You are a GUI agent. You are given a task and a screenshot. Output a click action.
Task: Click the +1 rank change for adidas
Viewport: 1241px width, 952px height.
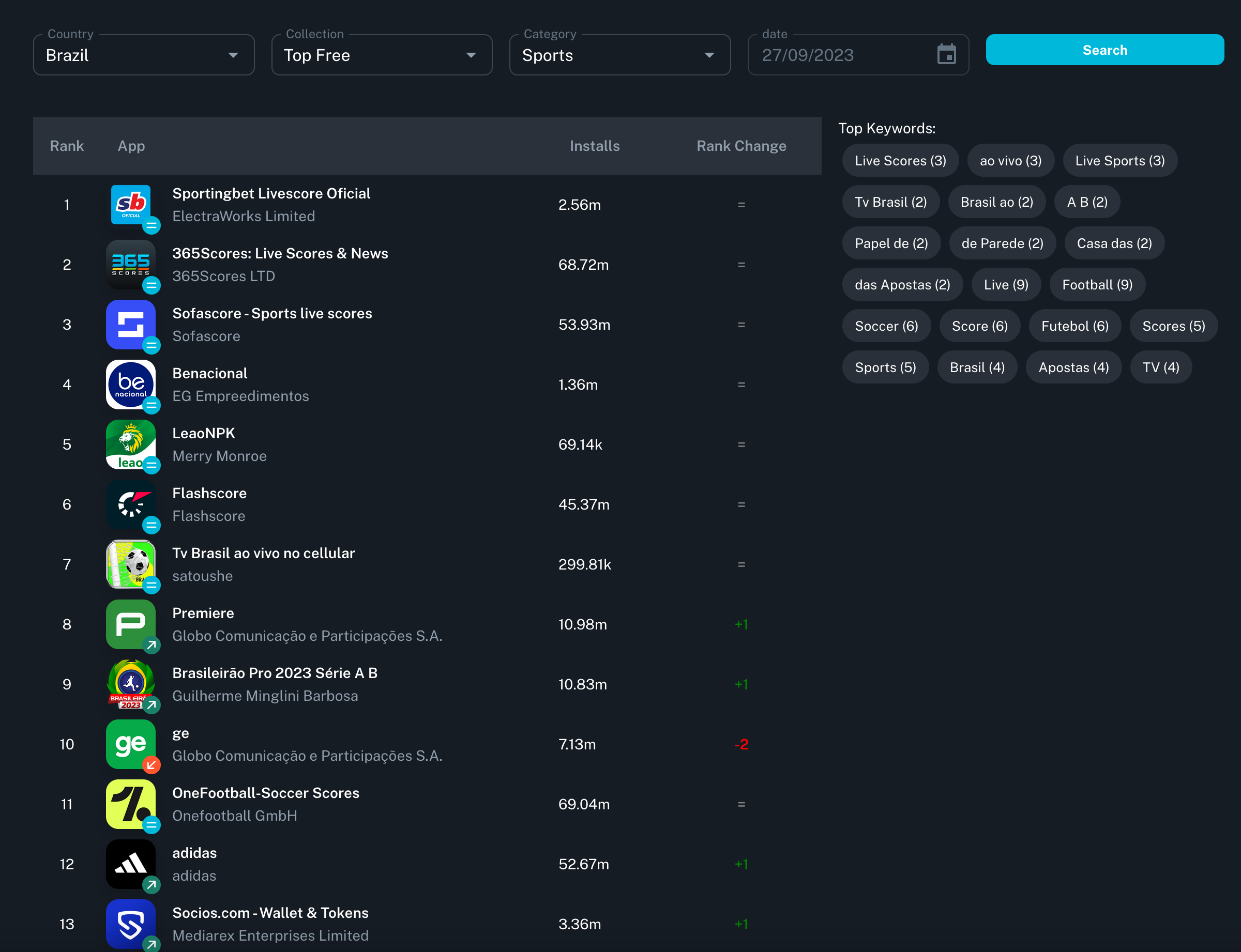point(741,865)
